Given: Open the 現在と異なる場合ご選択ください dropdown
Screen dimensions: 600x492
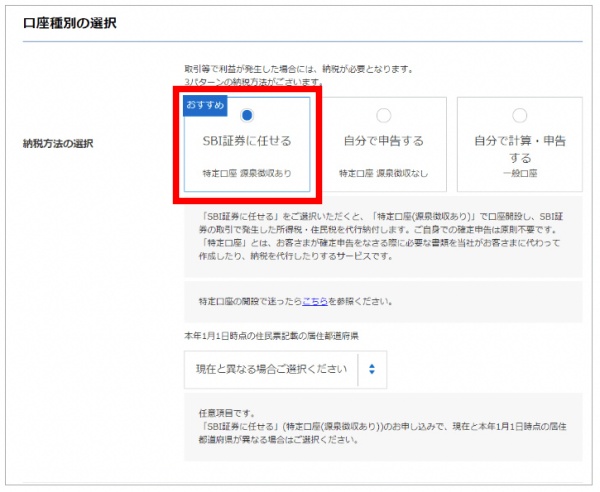Looking at the screenshot, I should [x=270, y=369].
